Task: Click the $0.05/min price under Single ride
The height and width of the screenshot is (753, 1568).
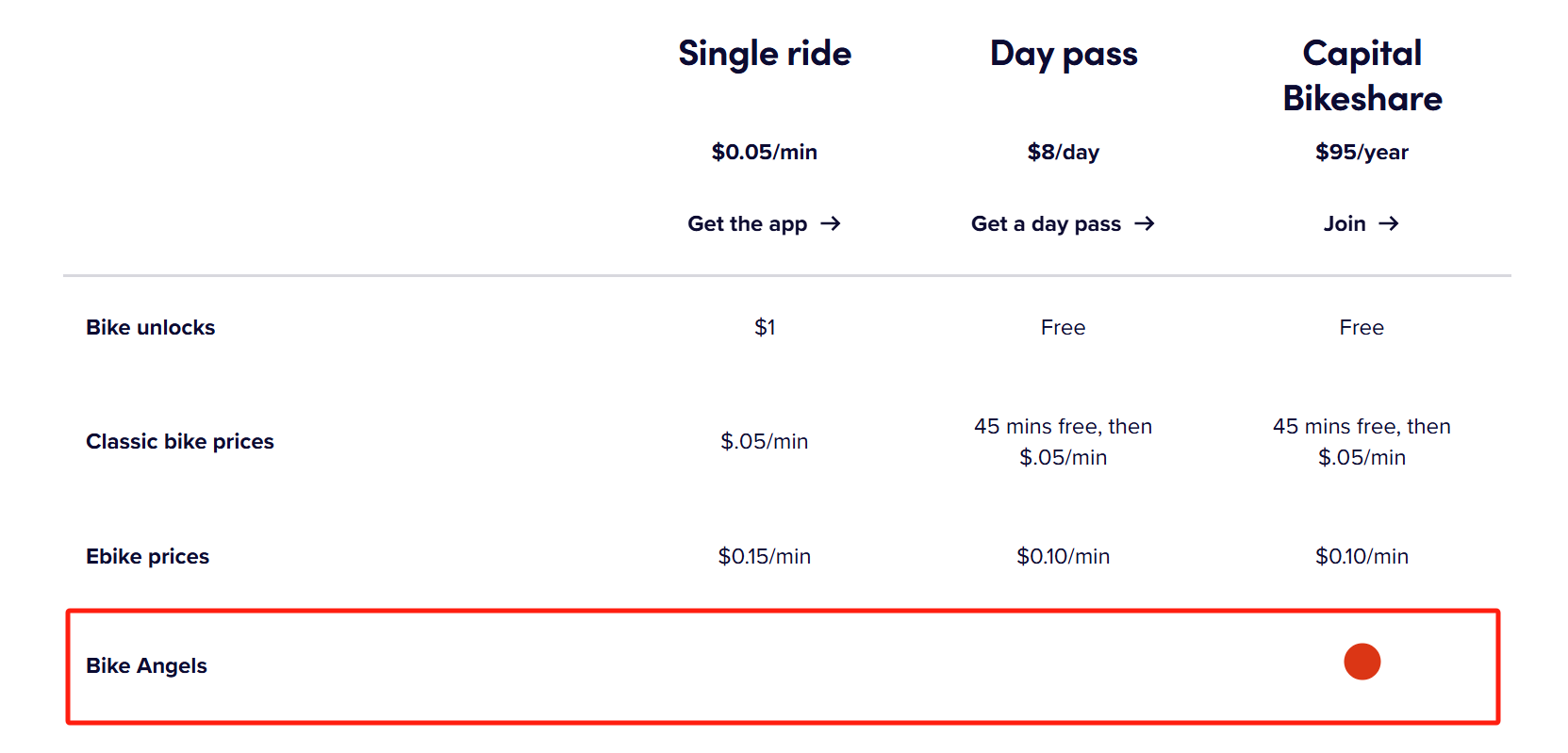Action: click(765, 152)
